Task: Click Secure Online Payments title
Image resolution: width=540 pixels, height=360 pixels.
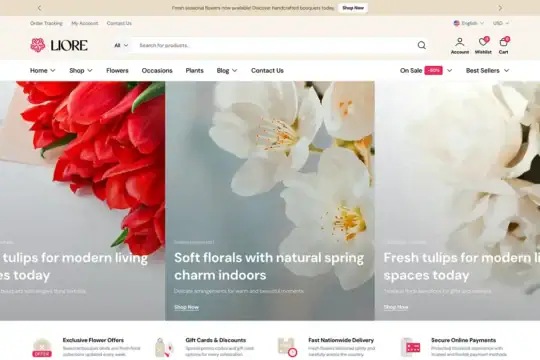Action: 464,340
